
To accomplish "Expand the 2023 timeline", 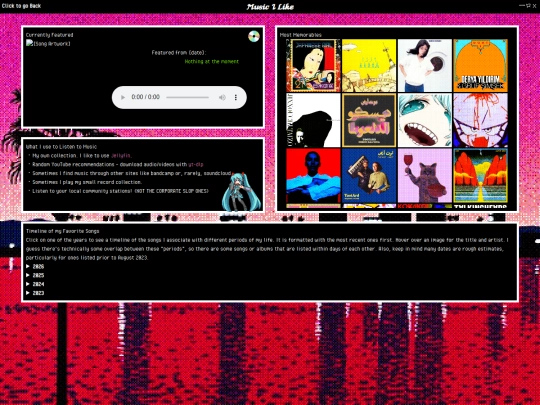I will point(35,293).
